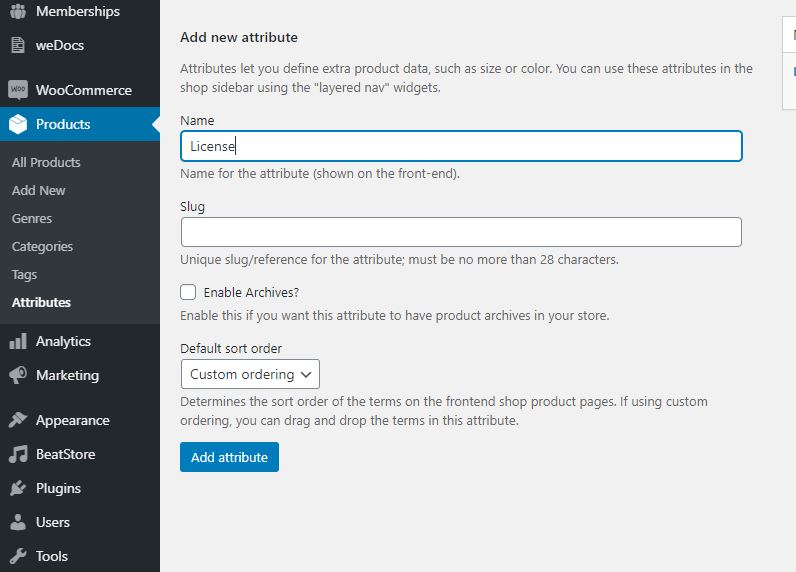Click the Name field label
Viewport: 796px width, 572px height.
coord(197,120)
